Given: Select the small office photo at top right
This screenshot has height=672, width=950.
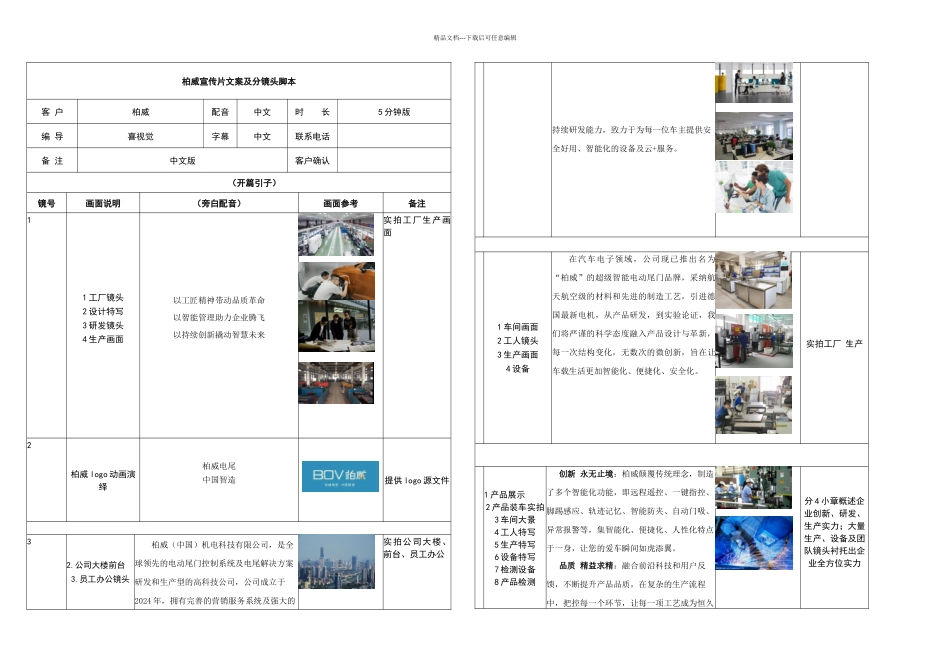Looking at the screenshot, I should [x=754, y=83].
